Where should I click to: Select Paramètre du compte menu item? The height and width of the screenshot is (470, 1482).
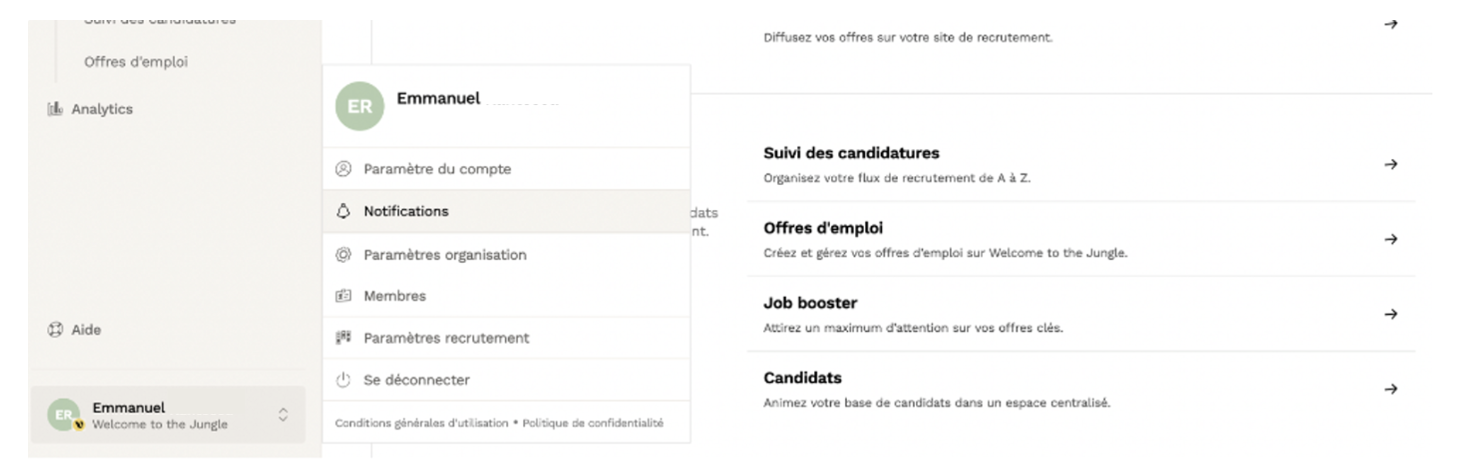pos(437,169)
